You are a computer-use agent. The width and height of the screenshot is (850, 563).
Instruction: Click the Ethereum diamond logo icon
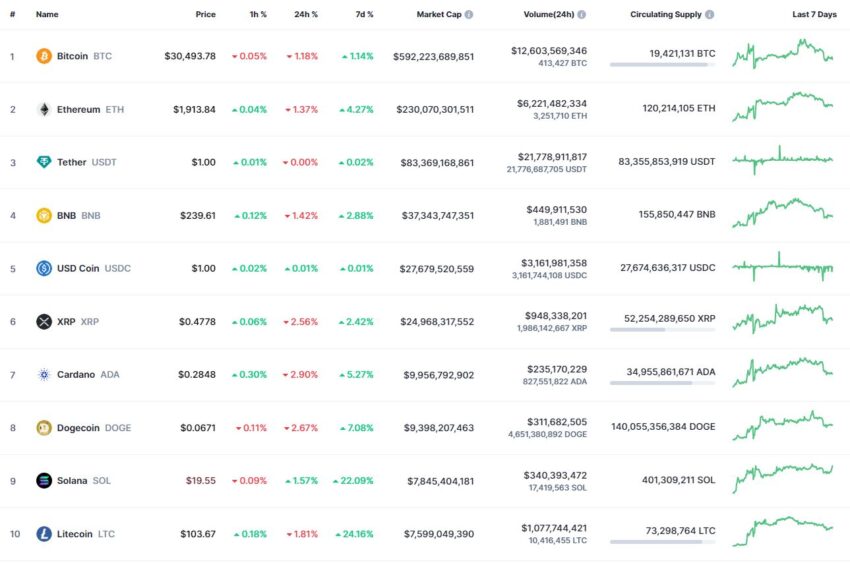[44, 109]
